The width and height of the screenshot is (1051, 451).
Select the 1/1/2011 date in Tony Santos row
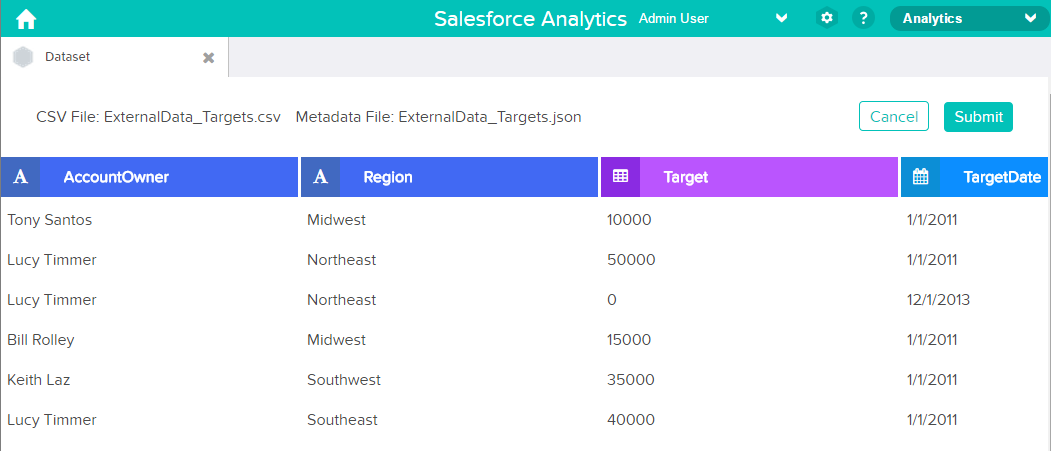pos(932,219)
